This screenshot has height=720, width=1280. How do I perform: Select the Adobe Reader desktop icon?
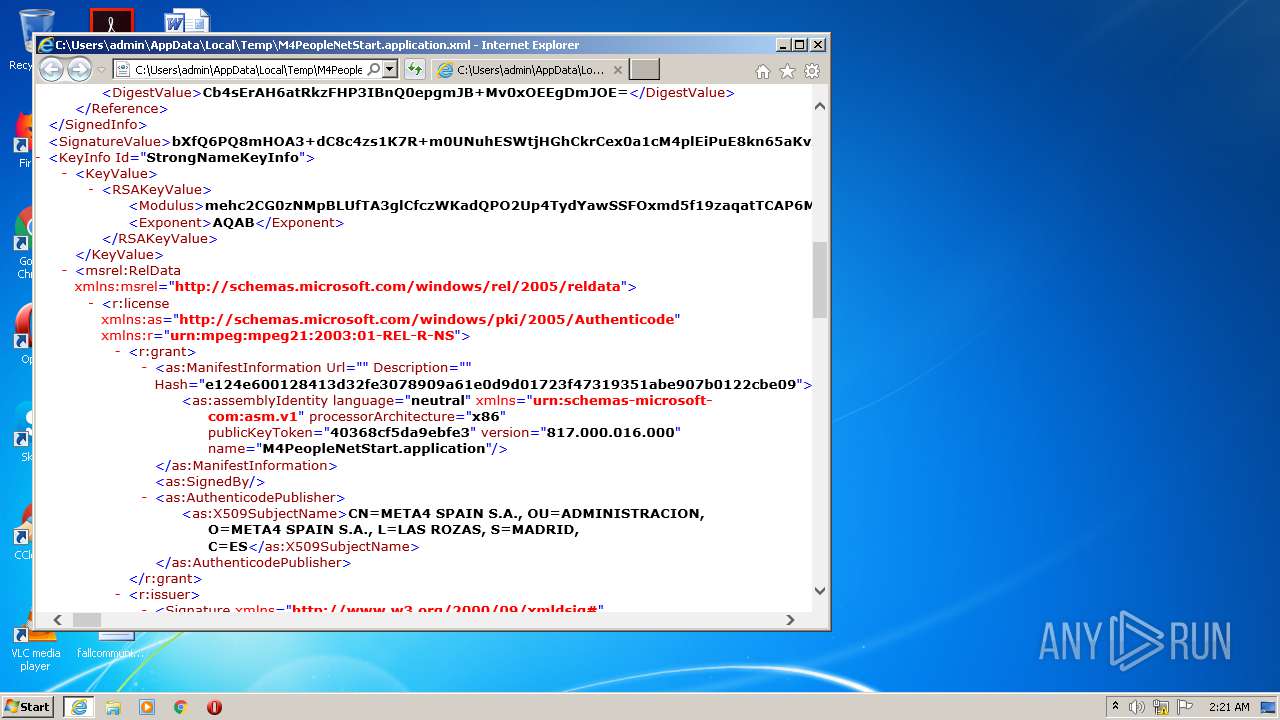[111, 20]
